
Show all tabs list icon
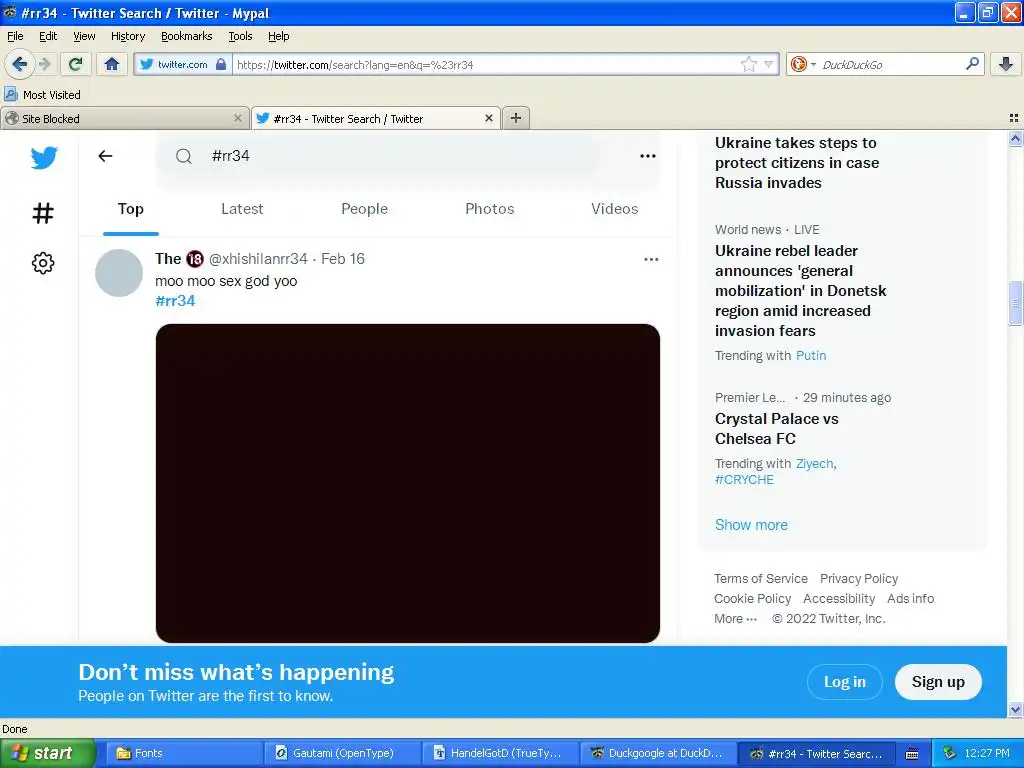pos(1014,118)
